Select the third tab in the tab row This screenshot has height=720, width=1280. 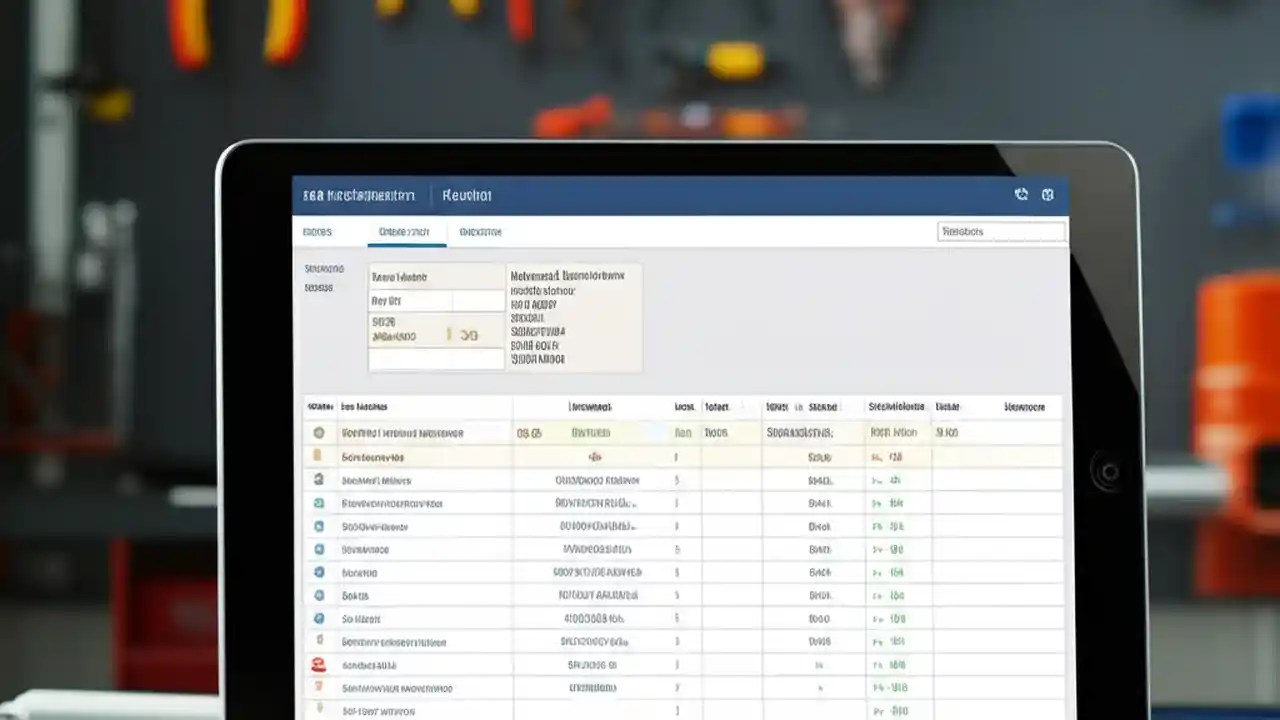pos(482,231)
